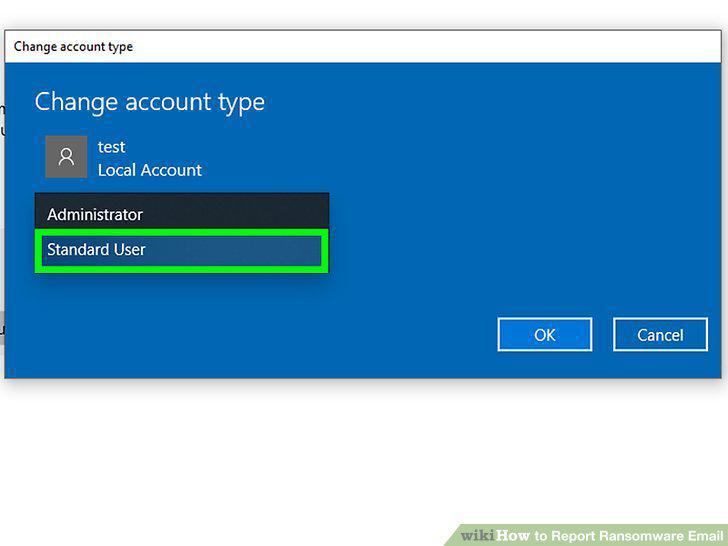Dismiss the dialog with the Cancel button
Screen dimensions: 728x546
[x=660, y=335]
